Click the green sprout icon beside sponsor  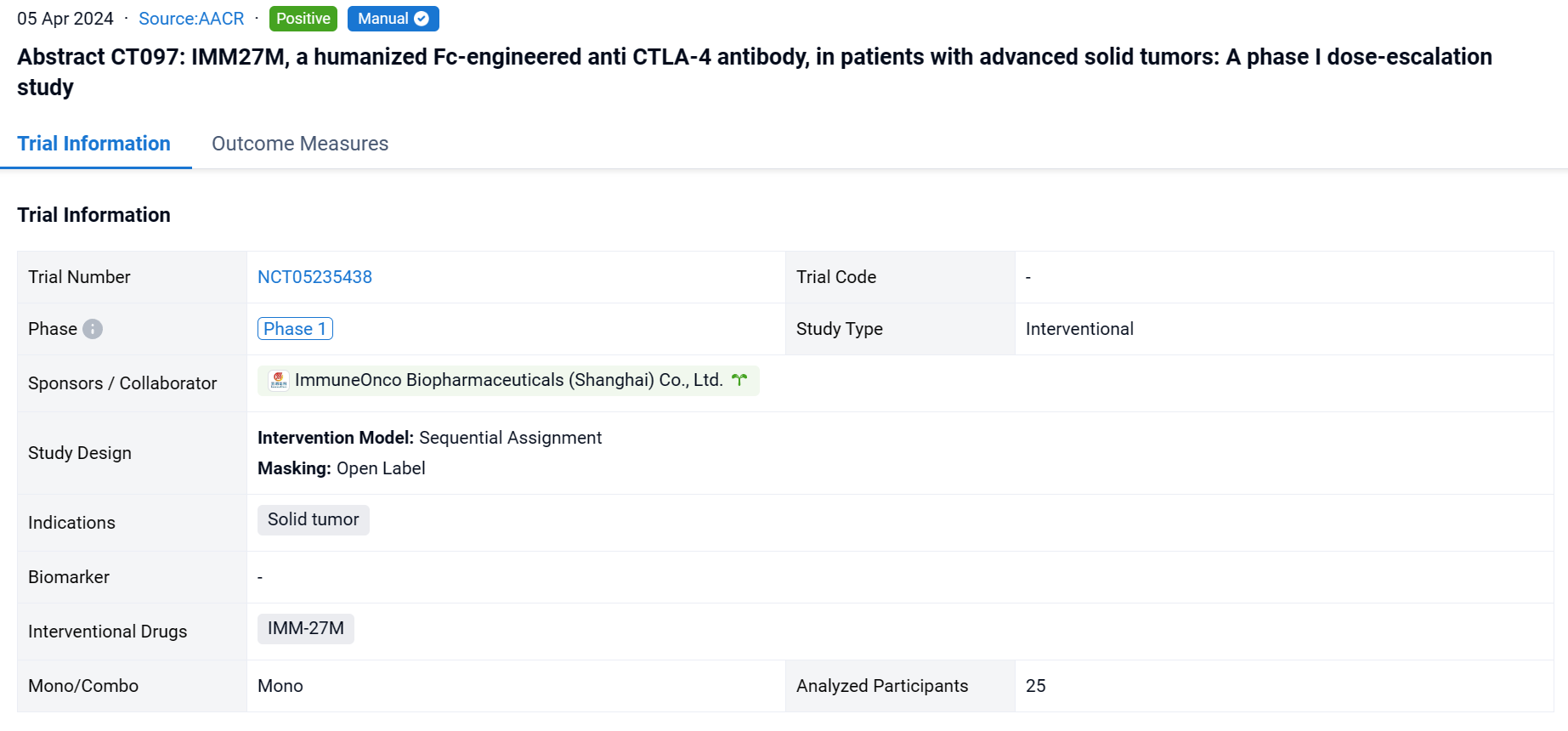point(739,380)
